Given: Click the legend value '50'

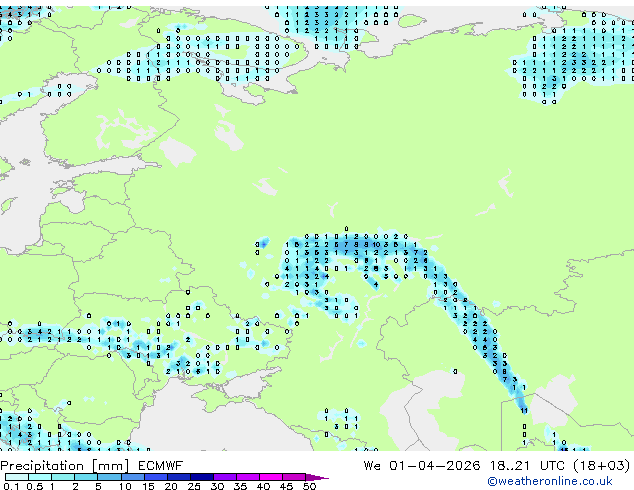Looking at the screenshot, I should [309, 486].
